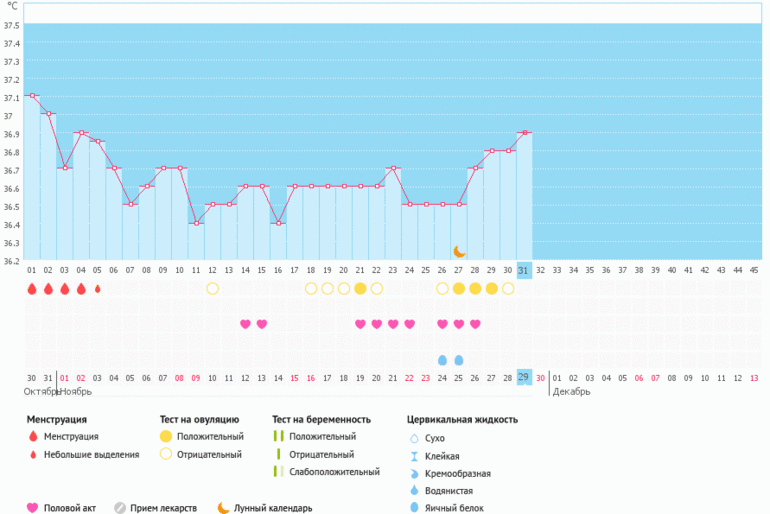770x514 pixels.
Task: Click the 37.1 temperature point on day 01
Action: tap(32, 96)
